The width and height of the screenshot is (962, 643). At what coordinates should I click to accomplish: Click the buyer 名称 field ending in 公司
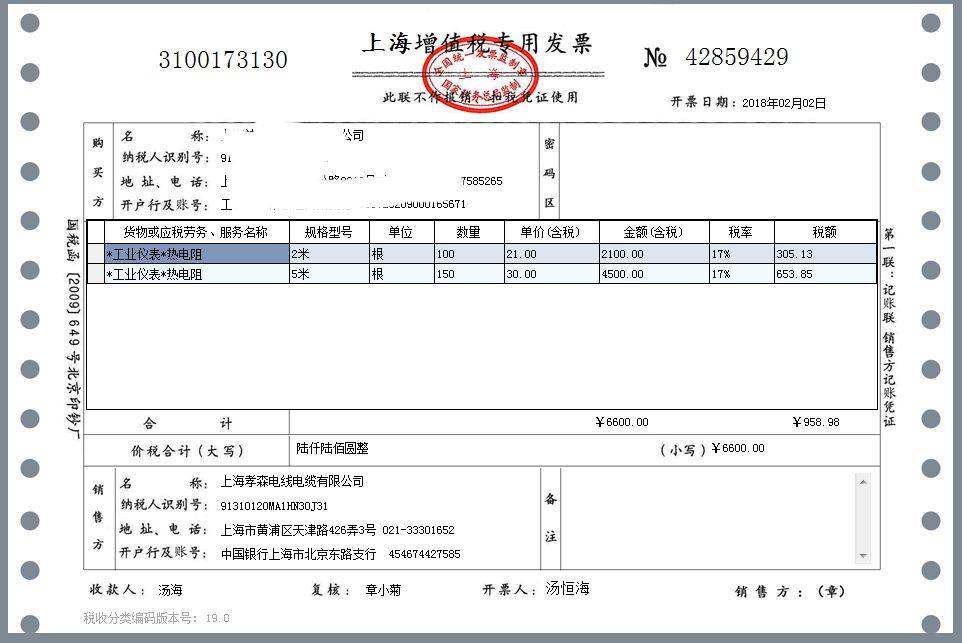pyautogui.click(x=293, y=134)
